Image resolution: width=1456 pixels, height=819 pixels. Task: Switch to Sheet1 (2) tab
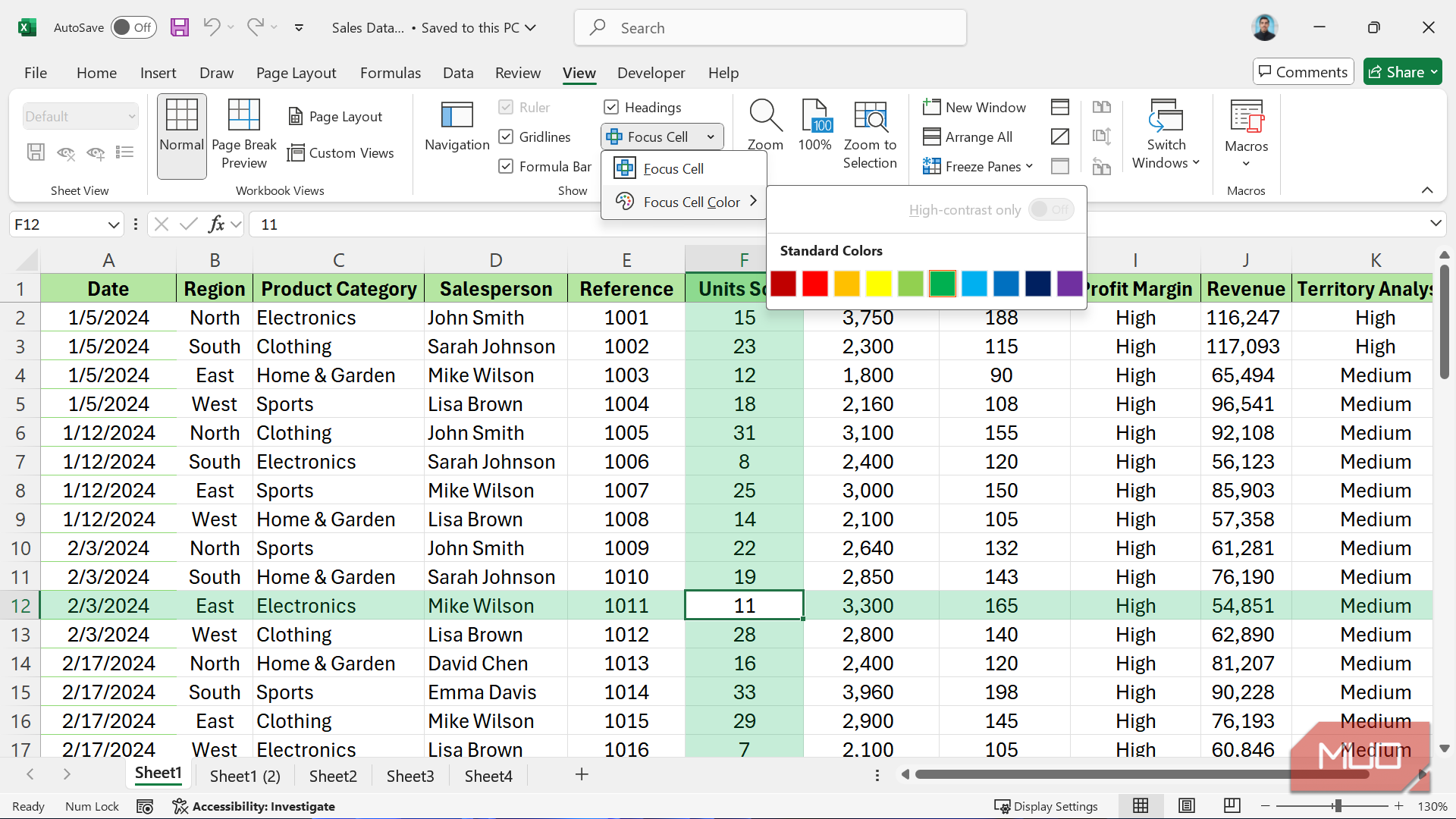[245, 776]
